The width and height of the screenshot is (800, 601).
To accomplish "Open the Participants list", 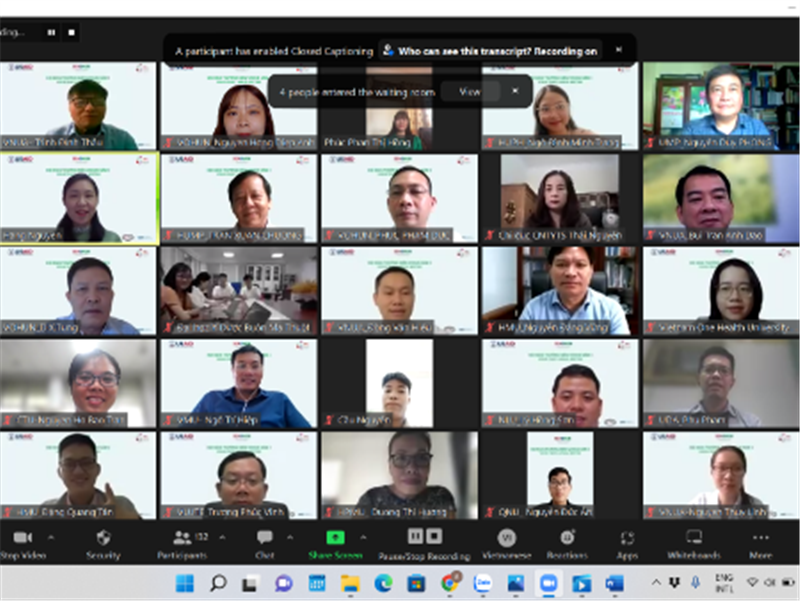I will point(182,538).
